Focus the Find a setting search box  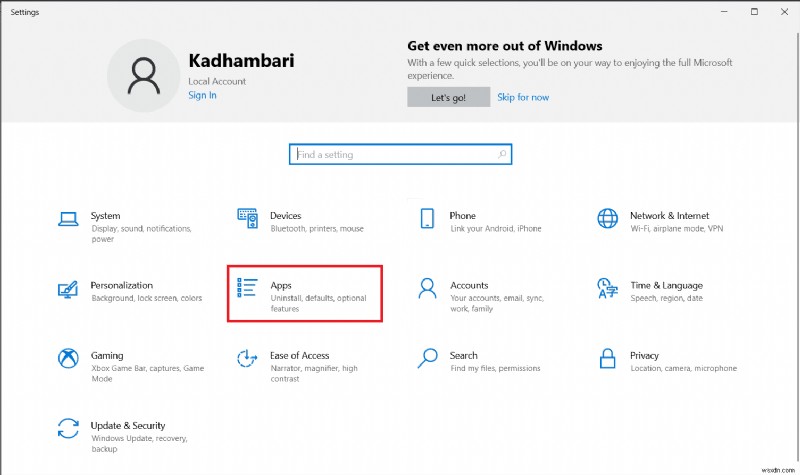tap(395, 155)
